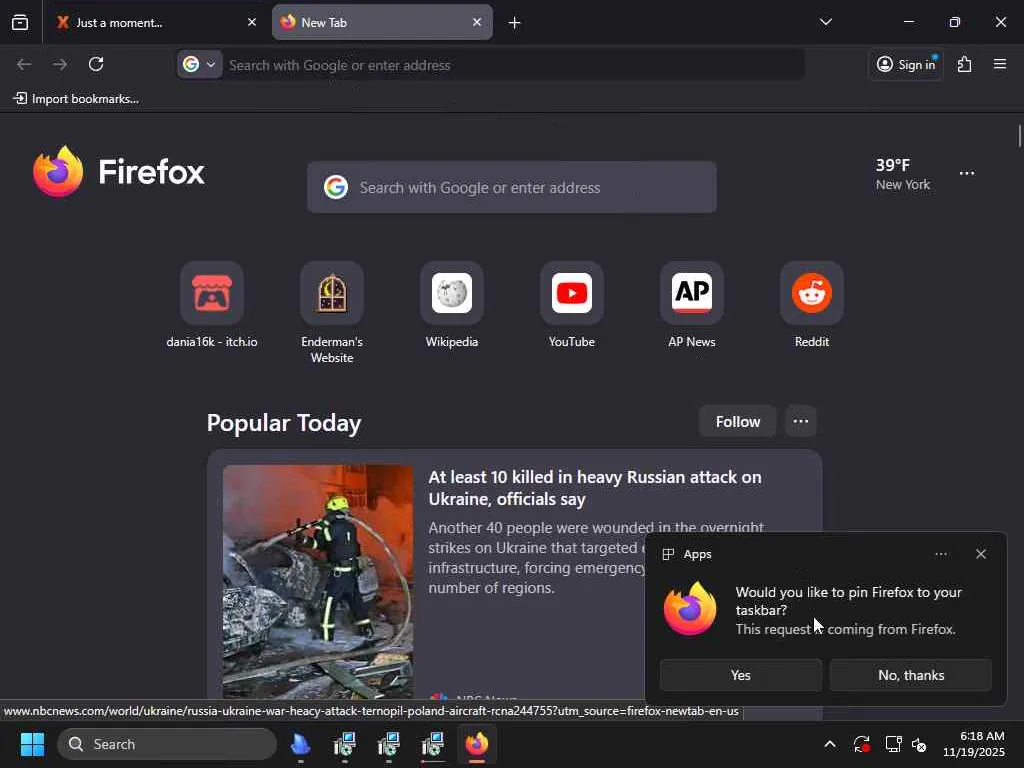Click Follow for Popular Today
Screen dimensions: 1024x768
737,421
